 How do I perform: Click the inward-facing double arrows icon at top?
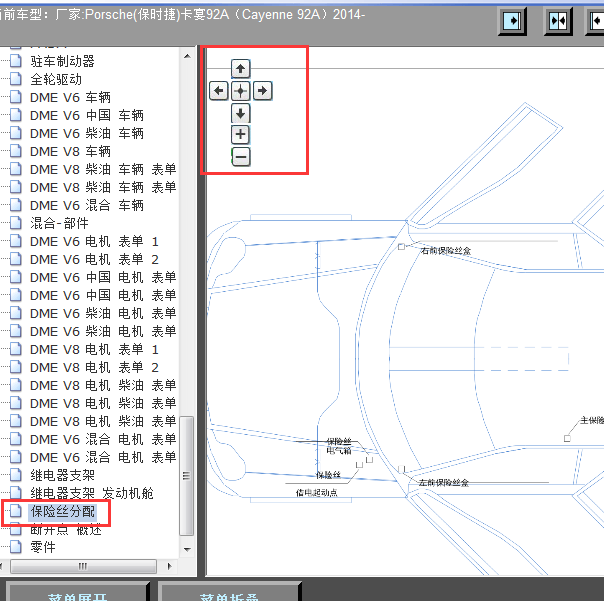pyautogui.click(x=558, y=20)
